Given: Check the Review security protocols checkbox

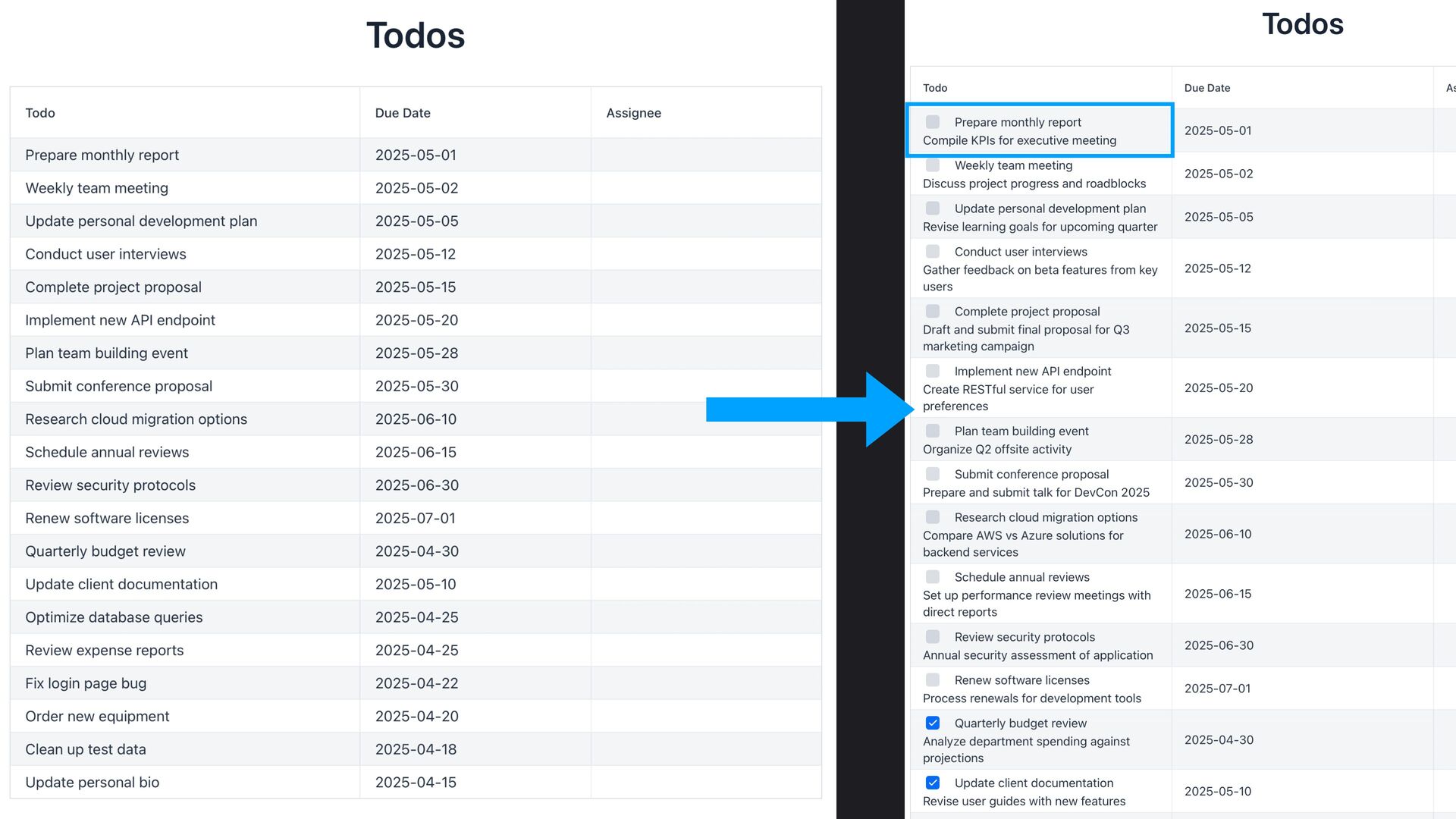Looking at the screenshot, I should pyautogui.click(x=933, y=637).
